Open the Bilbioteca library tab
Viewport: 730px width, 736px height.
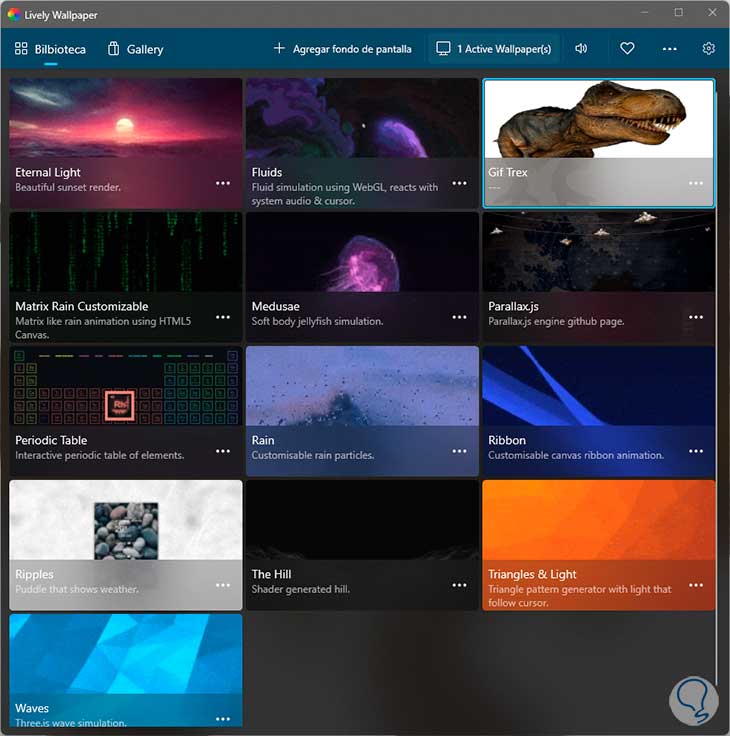click(50, 49)
